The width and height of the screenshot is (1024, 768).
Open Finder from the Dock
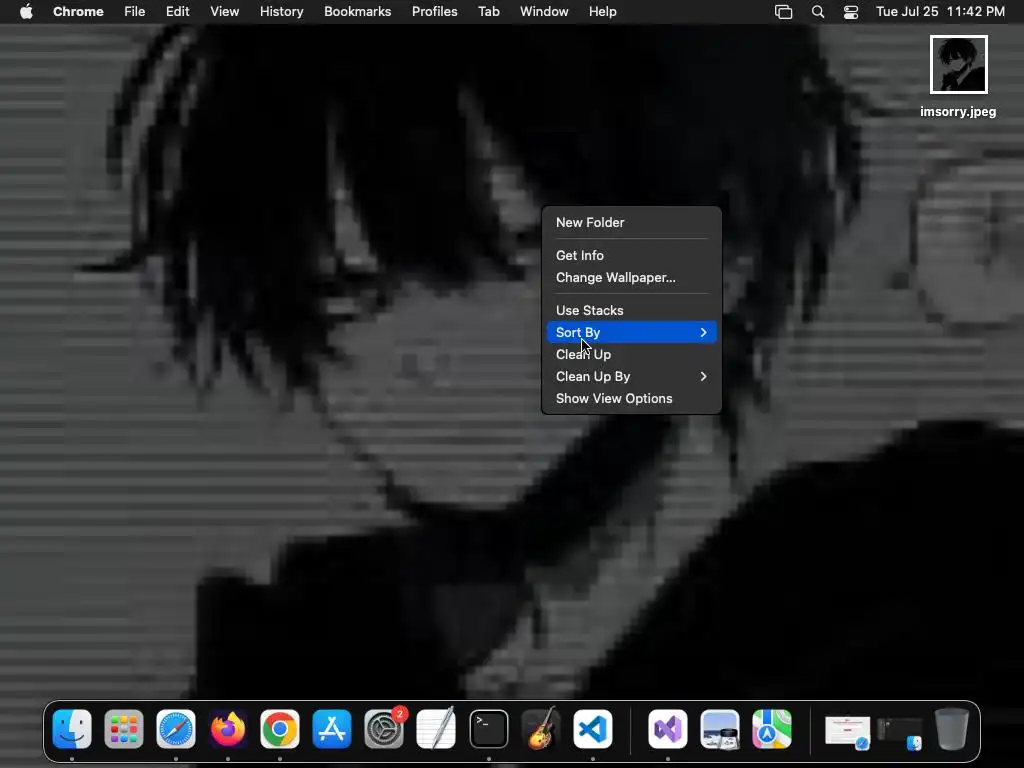(x=72, y=729)
